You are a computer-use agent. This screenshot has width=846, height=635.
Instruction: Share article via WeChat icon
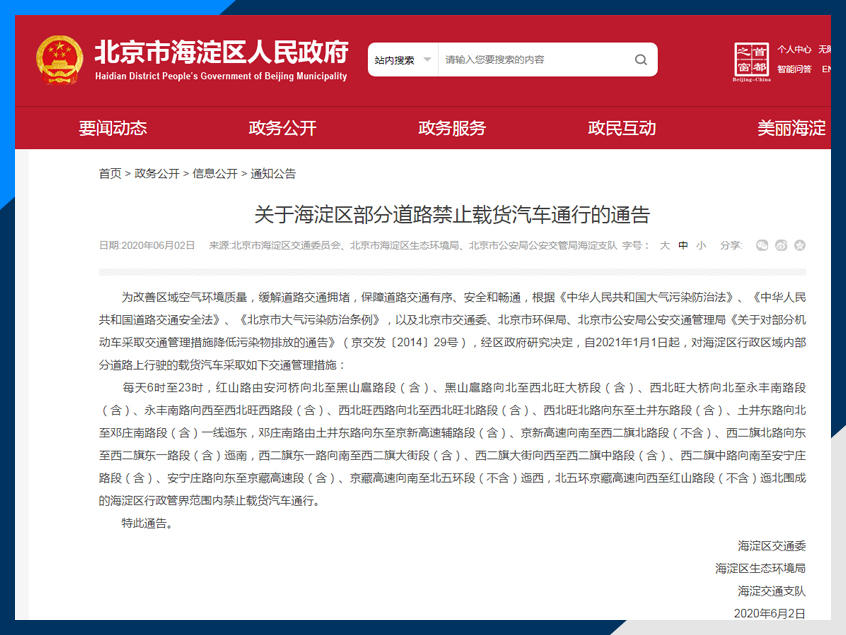[x=762, y=245]
